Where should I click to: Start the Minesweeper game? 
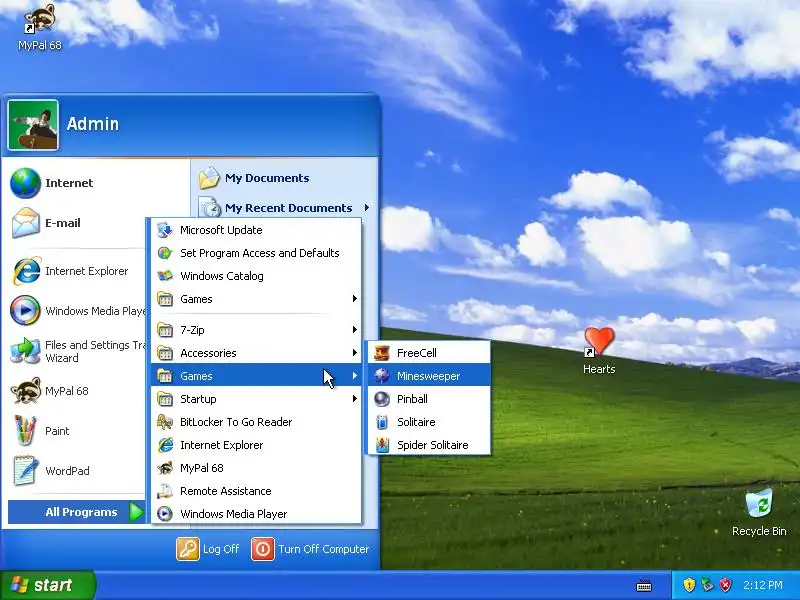429,376
